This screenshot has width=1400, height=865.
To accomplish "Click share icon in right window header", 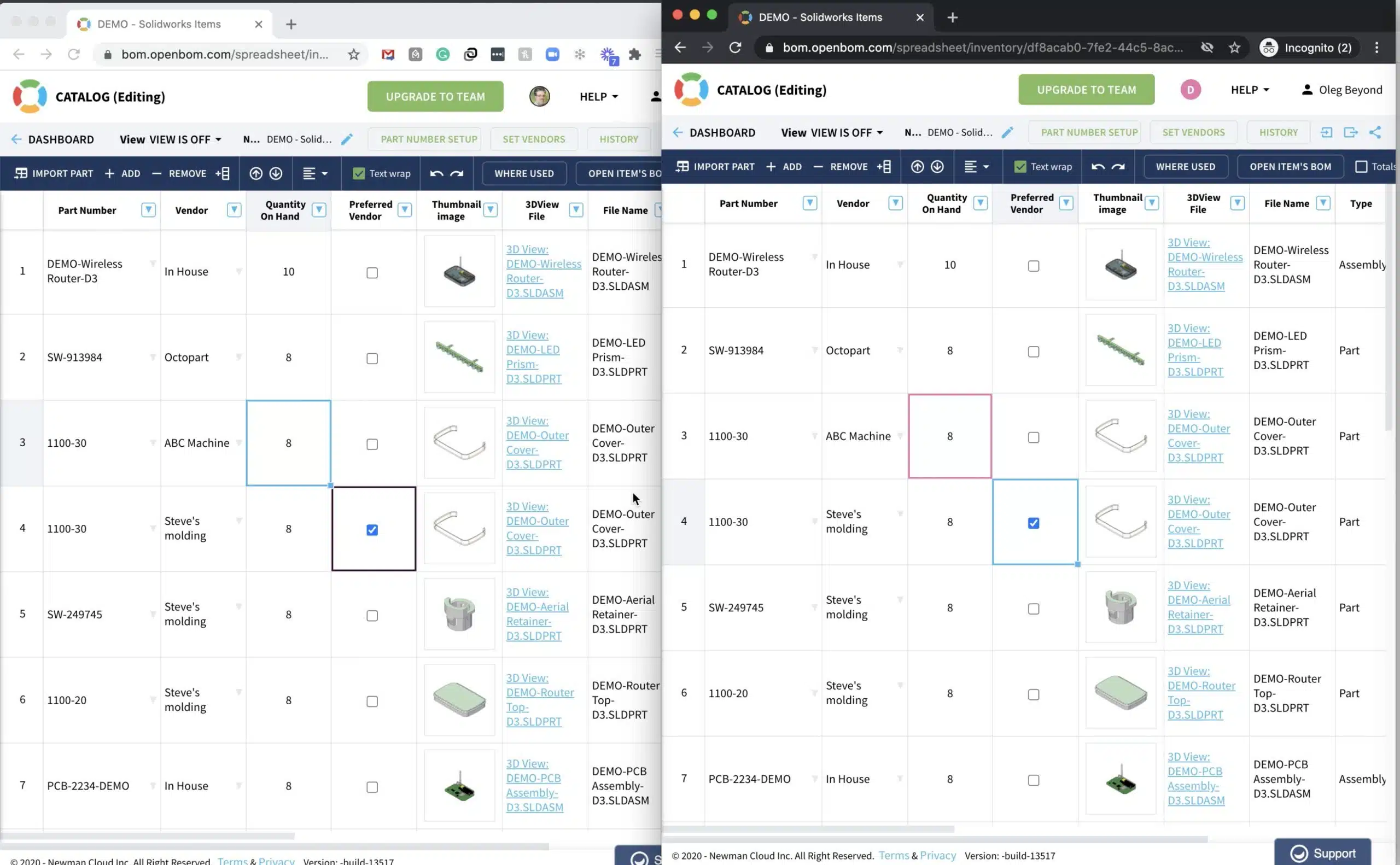I will click(1375, 133).
